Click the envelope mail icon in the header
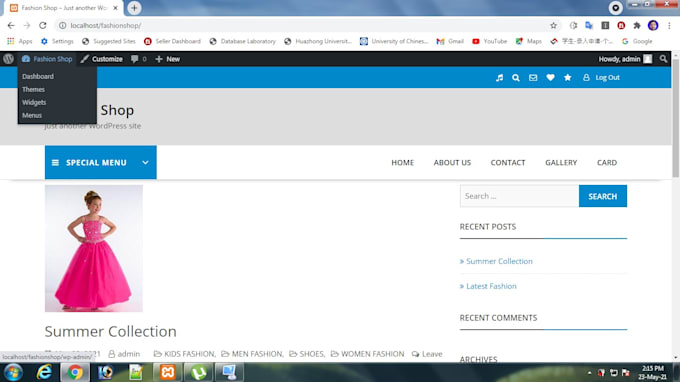This screenshot has width=680, height=382. coord(533,78)
